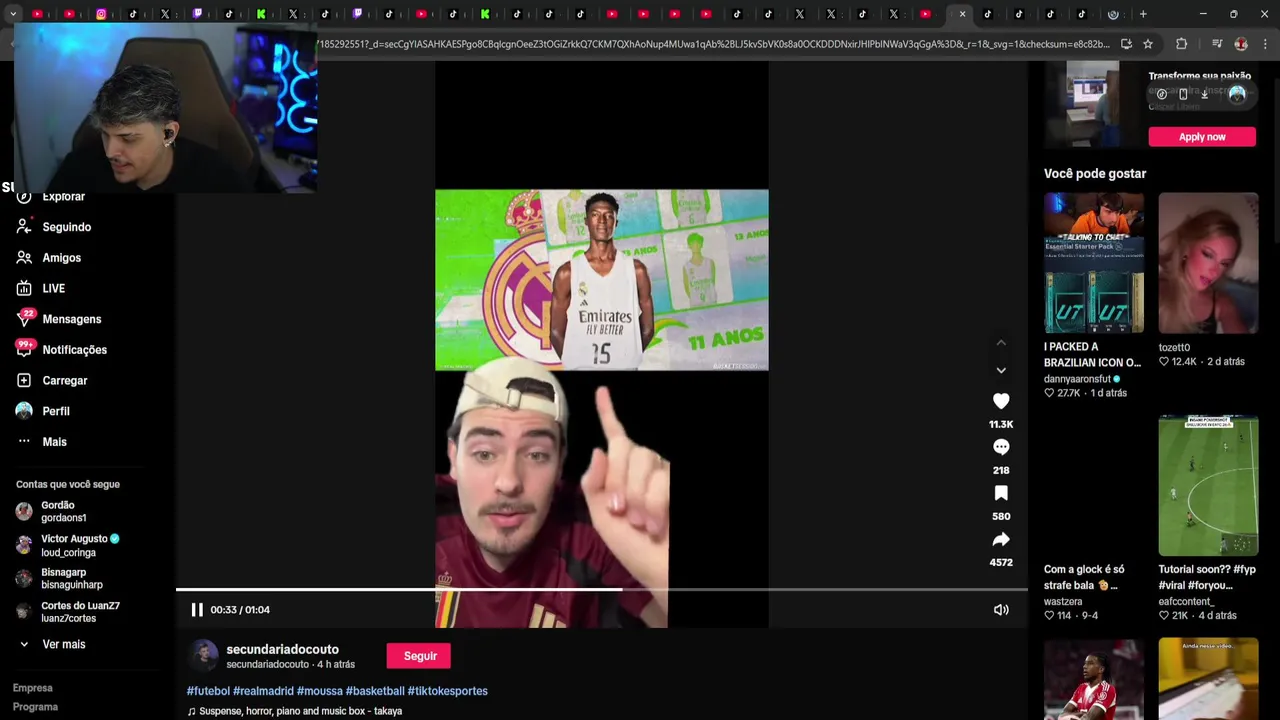Viewport: 1280px width, 720px height.
Task: Seek along the video progress bar
Action: [602, 589]
